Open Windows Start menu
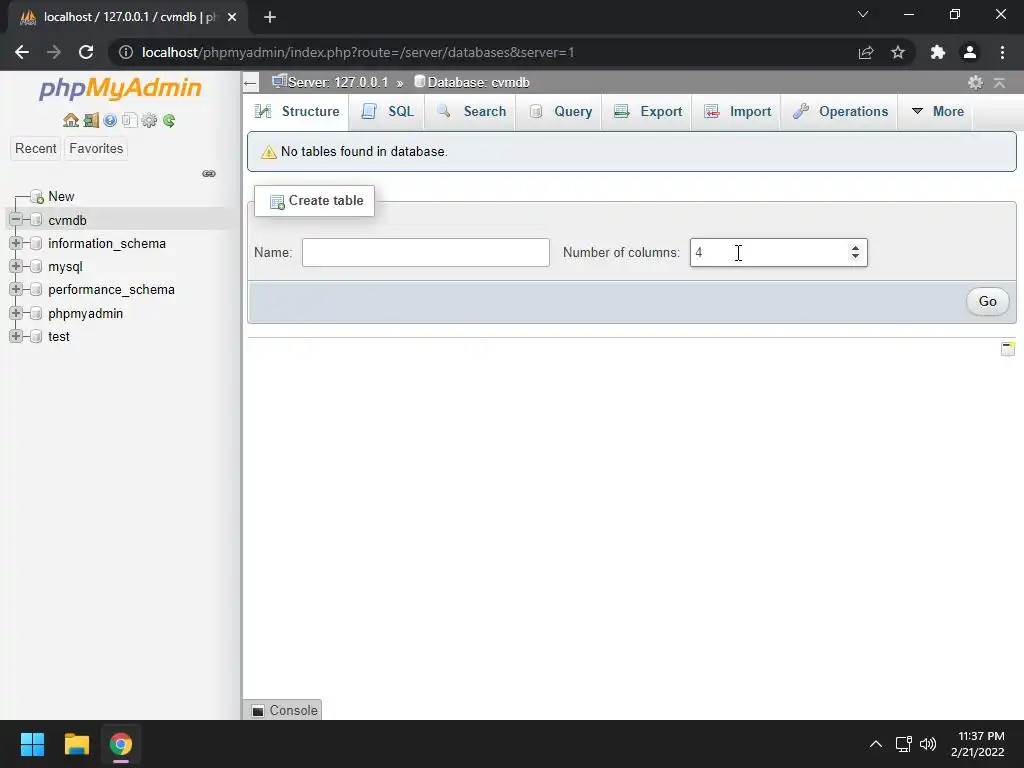The width and height of the screenshot is (1024, 768). (x=32, y=744)
